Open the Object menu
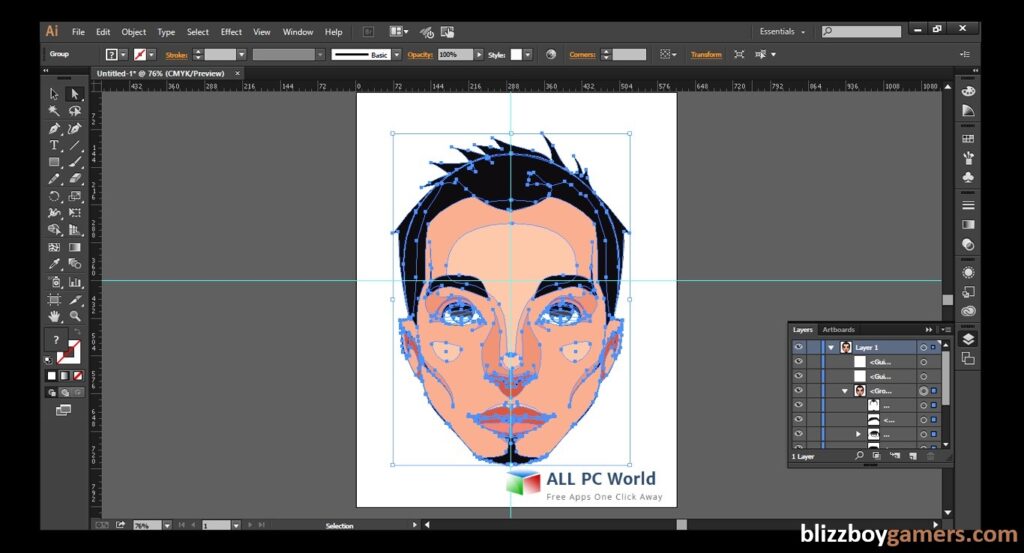This screenshot has width=1024, height=553. click(134, 31)
